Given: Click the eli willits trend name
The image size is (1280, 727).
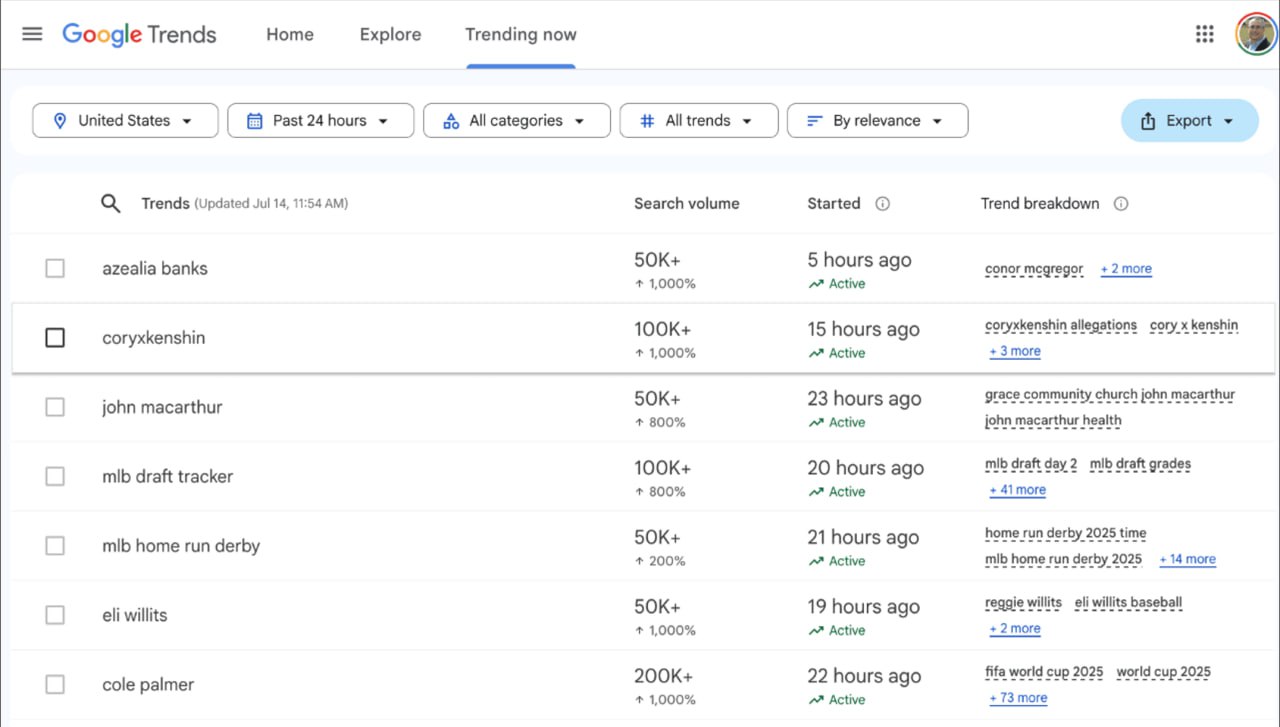Looking at the screenshot, I should click(x=135, y=615).
